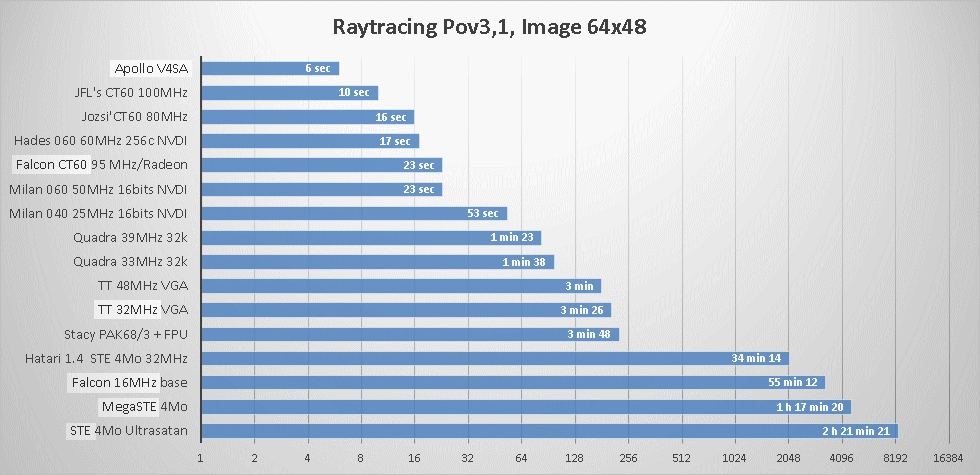Click the "23 sec" value on Milan 060 bar
Viewport: 980px width, 475px height.
(x=419, y=189)
